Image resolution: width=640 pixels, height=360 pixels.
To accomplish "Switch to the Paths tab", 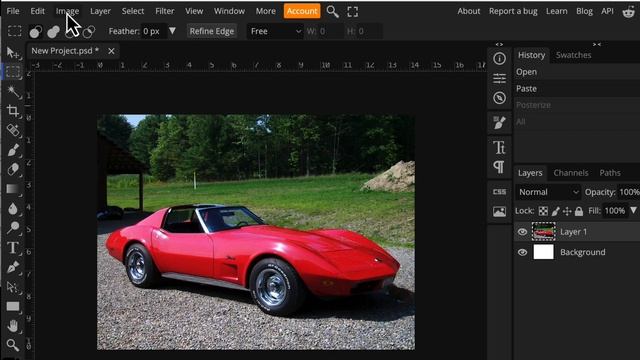I will (x=610, y=173).
